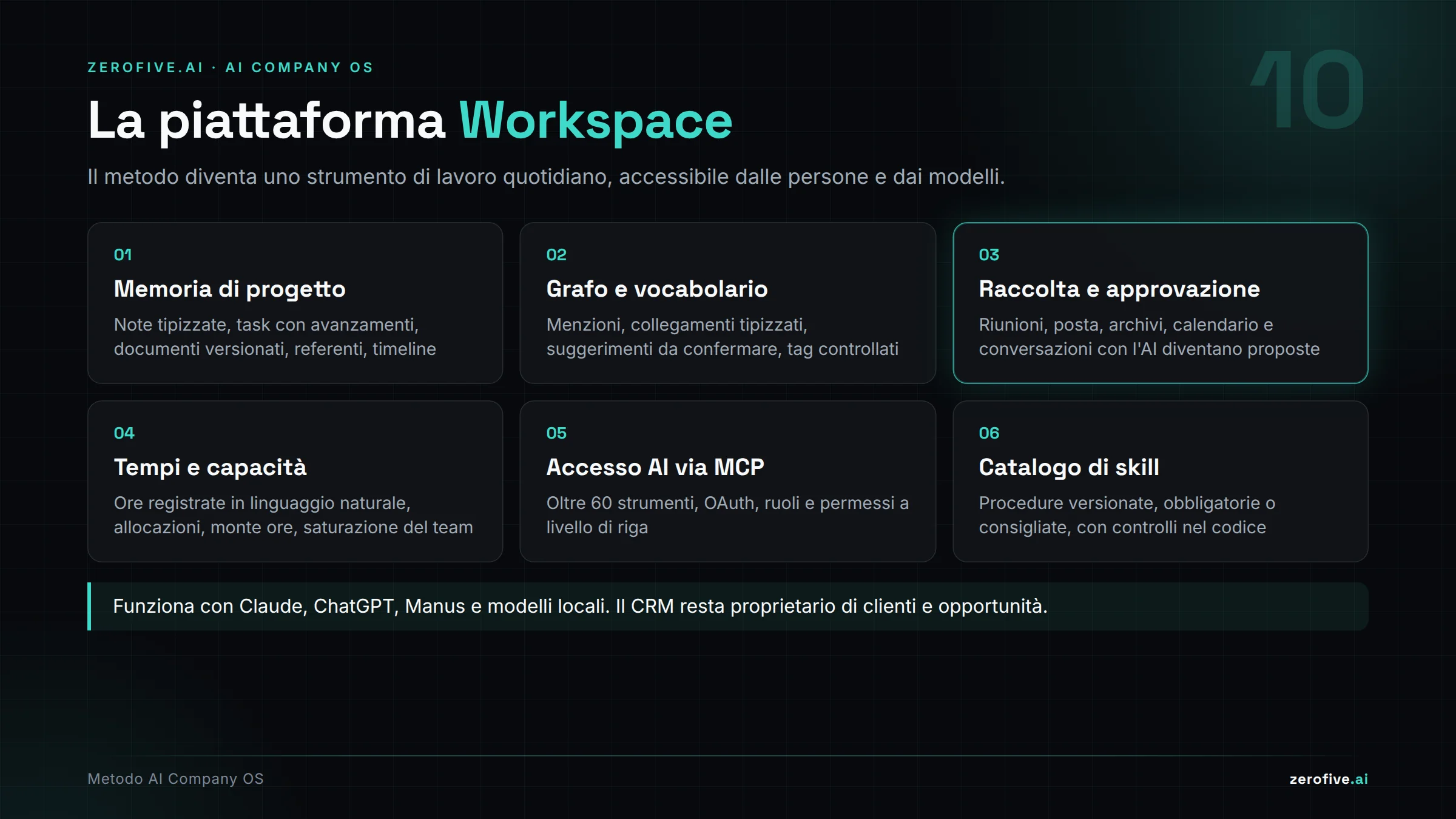This screenshot has height=819, width=1456.
Task: Click the number '03' on the highlighted card
Action: 989,255
